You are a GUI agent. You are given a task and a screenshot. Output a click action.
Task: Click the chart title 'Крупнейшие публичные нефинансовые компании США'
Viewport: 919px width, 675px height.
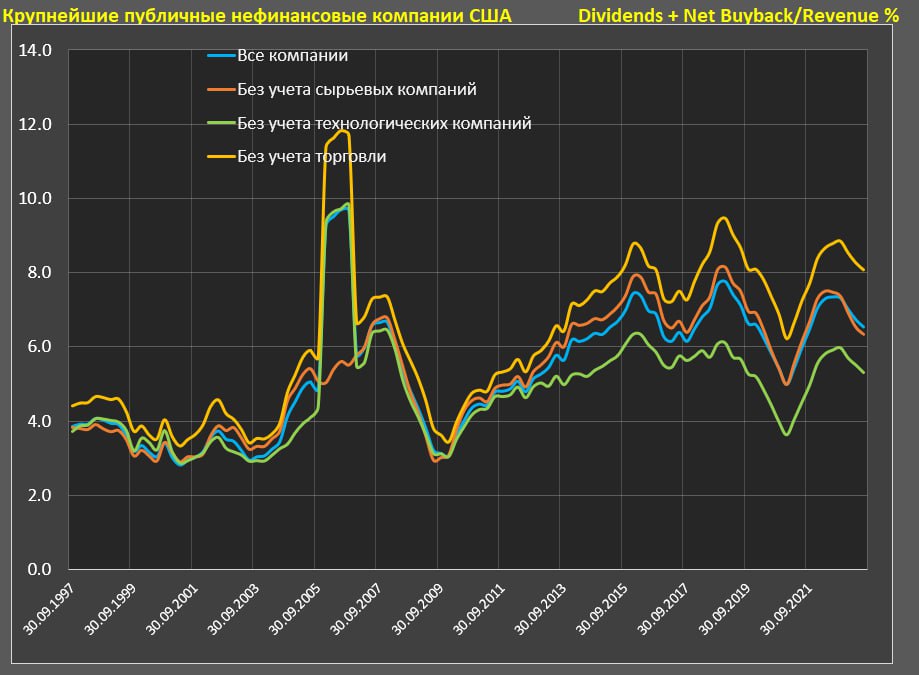pyautogui.click(x=257, y=15)
